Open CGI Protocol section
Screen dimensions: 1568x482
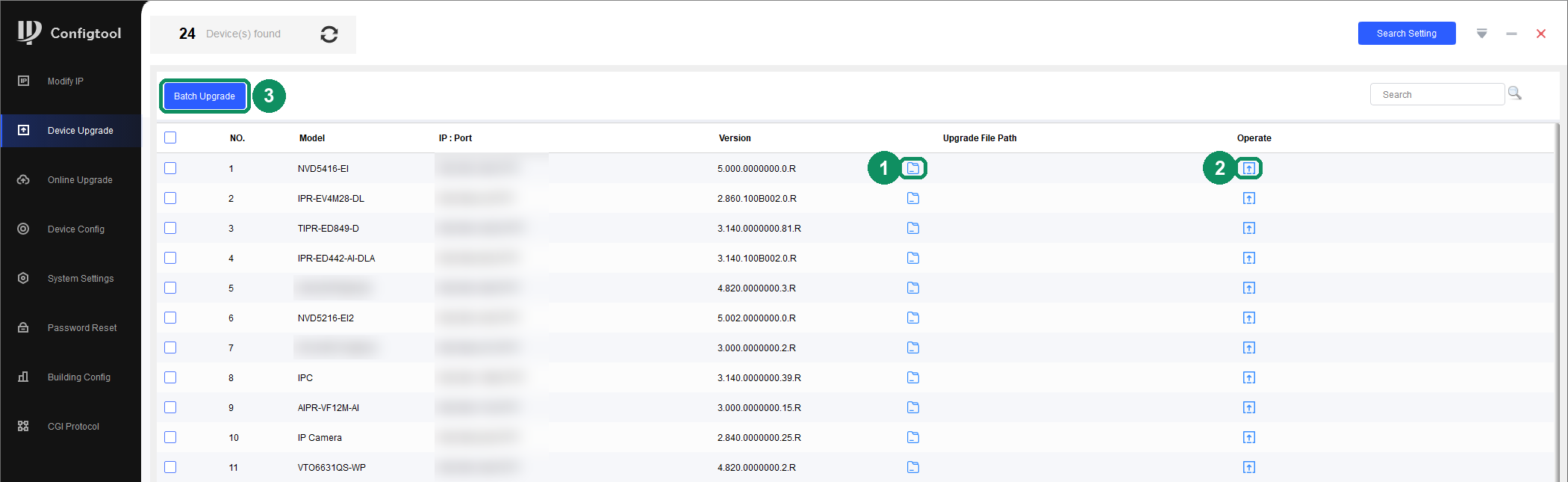[x=71, y=427]
